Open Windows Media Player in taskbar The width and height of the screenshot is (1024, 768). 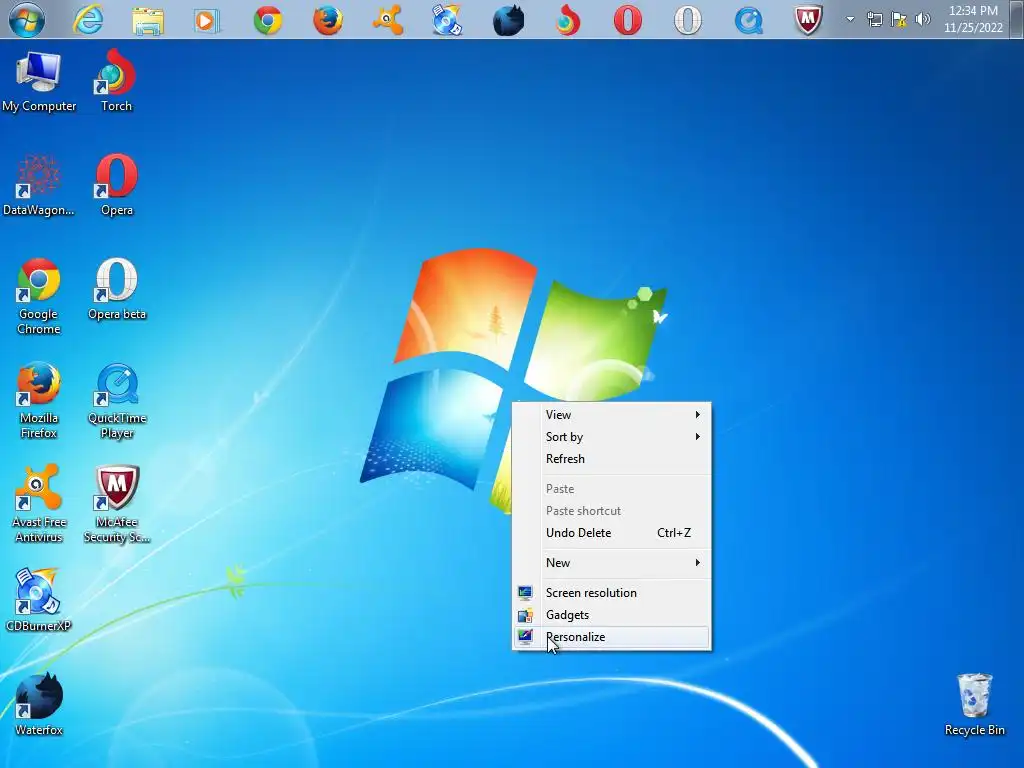tap(206, 20)
